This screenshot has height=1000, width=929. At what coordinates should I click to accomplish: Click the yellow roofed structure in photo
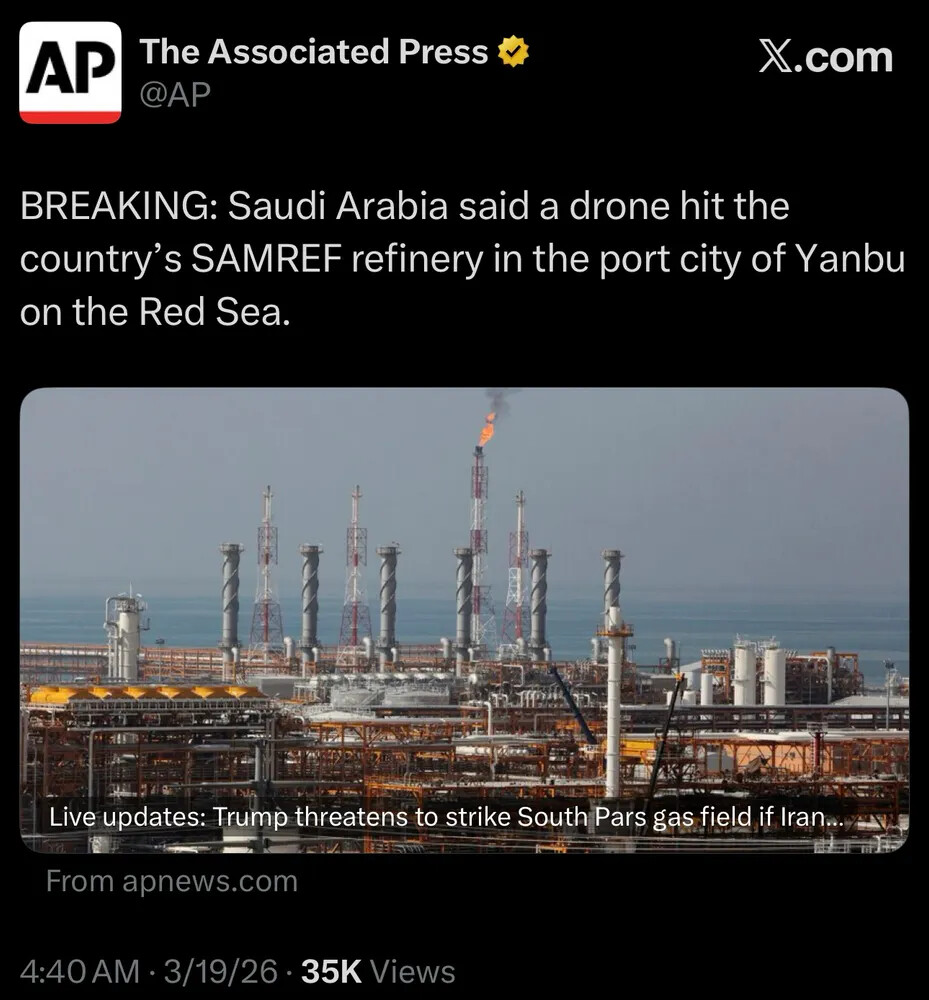pos(147,693)
